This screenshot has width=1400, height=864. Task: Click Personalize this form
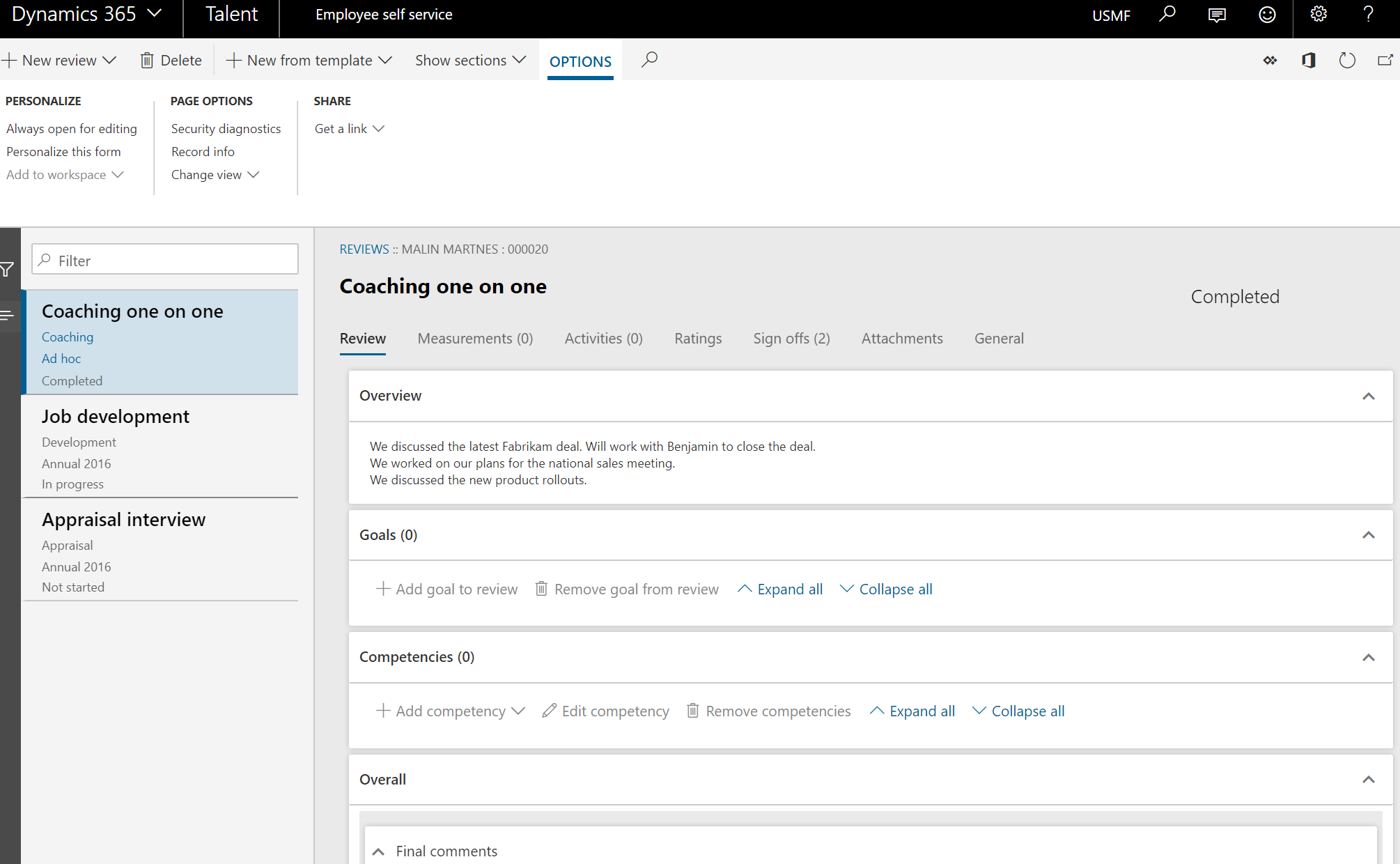pos(63,151)
